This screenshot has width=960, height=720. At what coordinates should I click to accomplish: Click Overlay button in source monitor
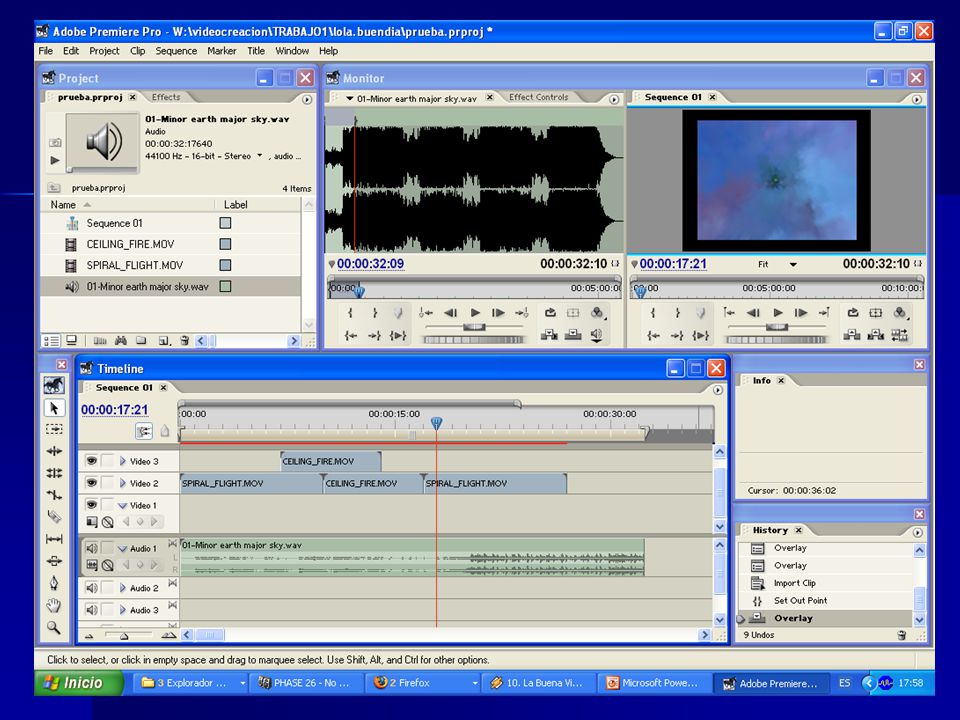tap(573, 334)
